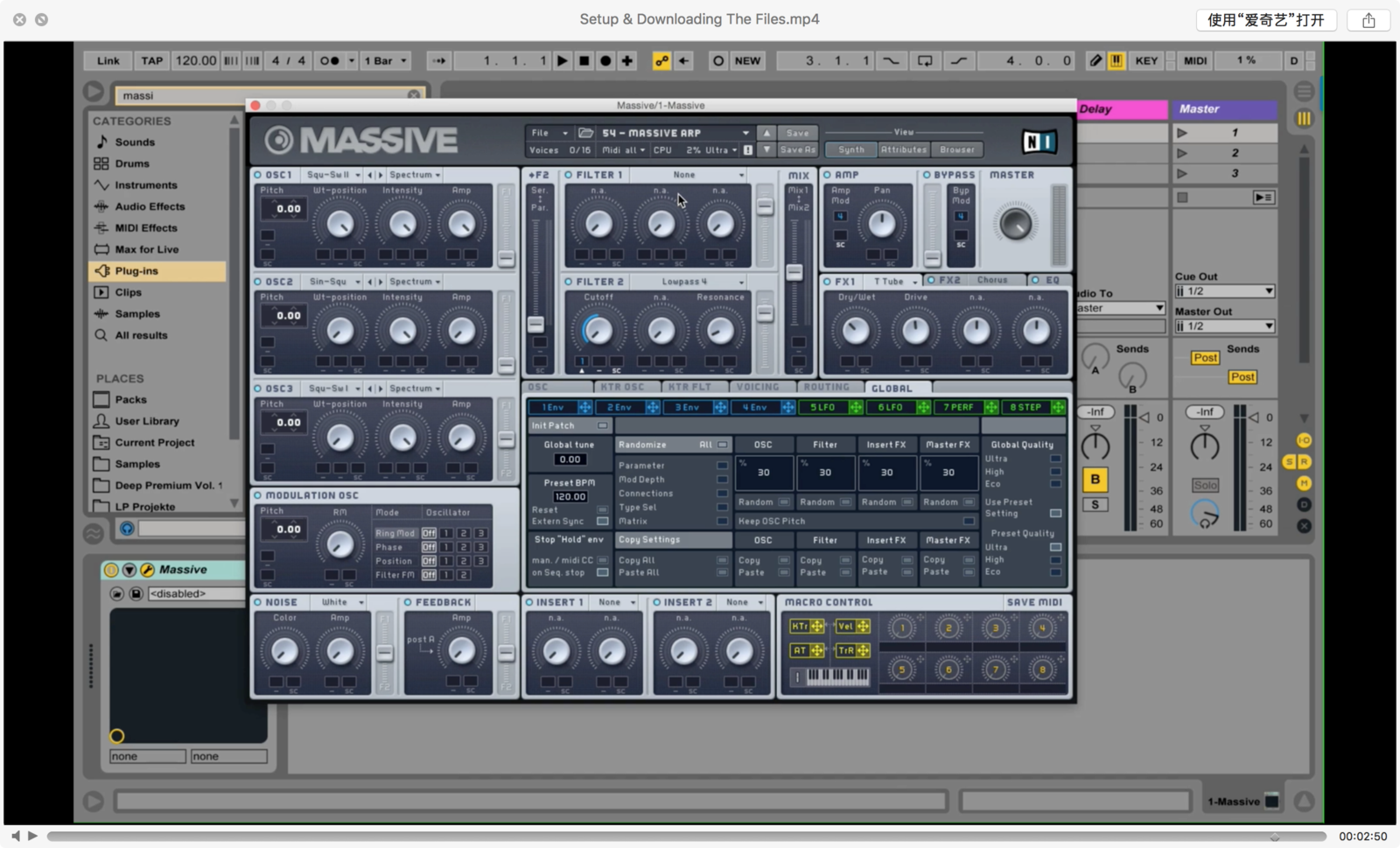
Task: Click the arrangement record button
Action: 605,60
